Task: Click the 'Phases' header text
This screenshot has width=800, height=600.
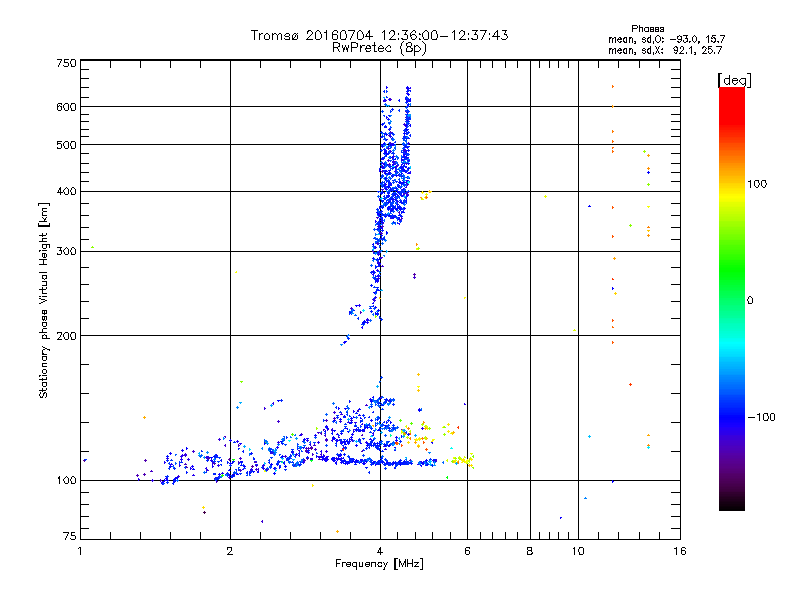Action: [647, 29]
